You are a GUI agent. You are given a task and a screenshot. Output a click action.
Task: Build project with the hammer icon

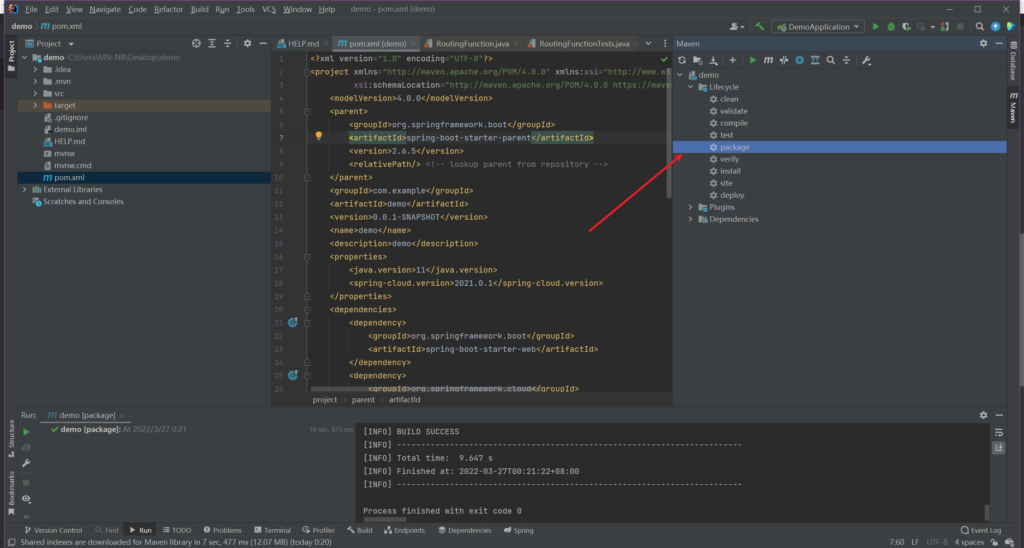pos(760,26)
